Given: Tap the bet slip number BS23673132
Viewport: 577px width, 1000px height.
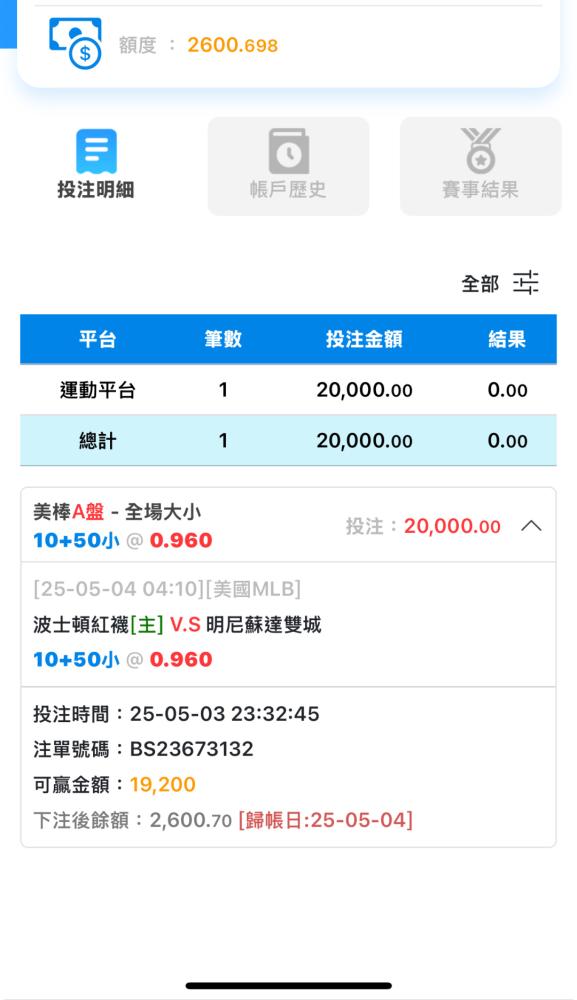Looking at the screenshot, I should 191,749.
